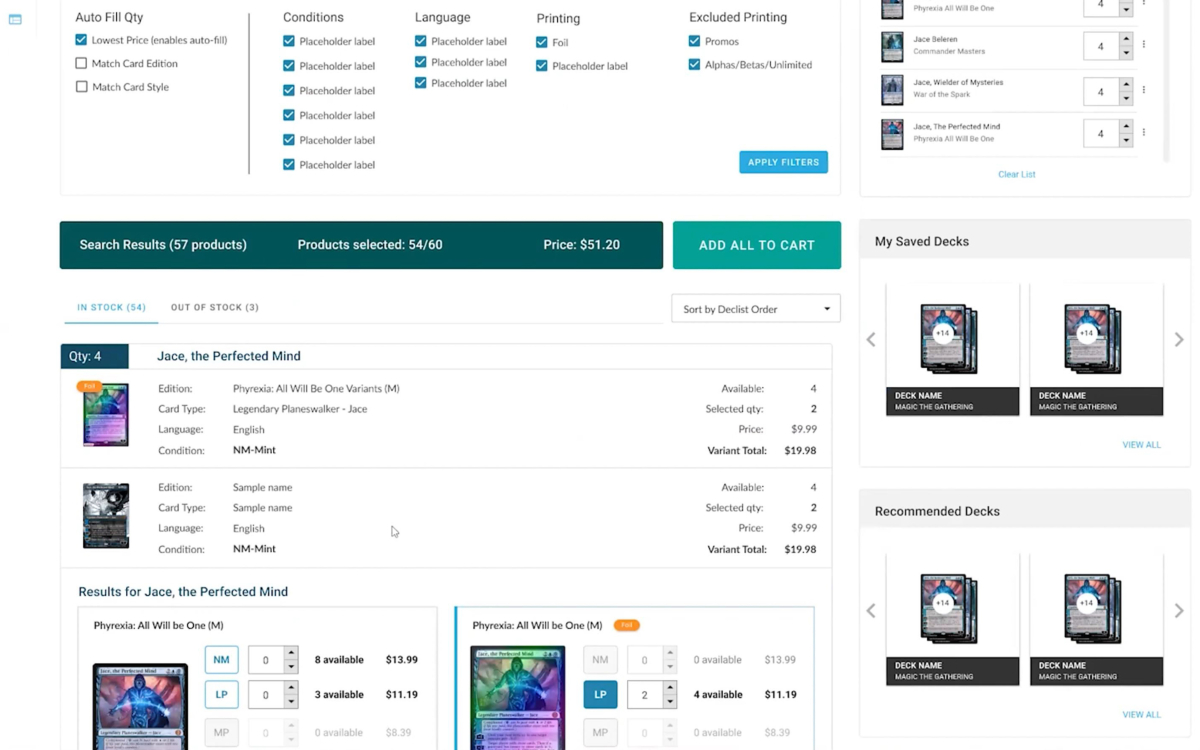Increase quantity for Jace, Wielder of Mysteries
Image resolution: width=1200 pixels, height=750 pixels.
coord(1126,86)
